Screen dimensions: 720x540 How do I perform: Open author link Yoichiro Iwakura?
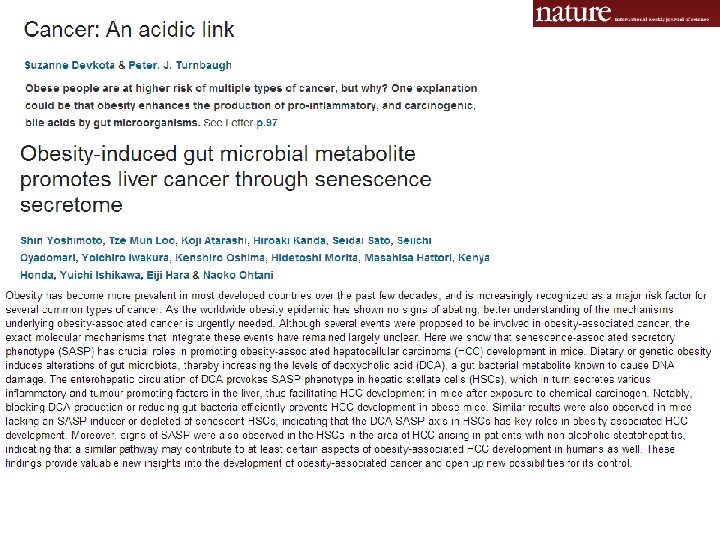tap(125, 258)
